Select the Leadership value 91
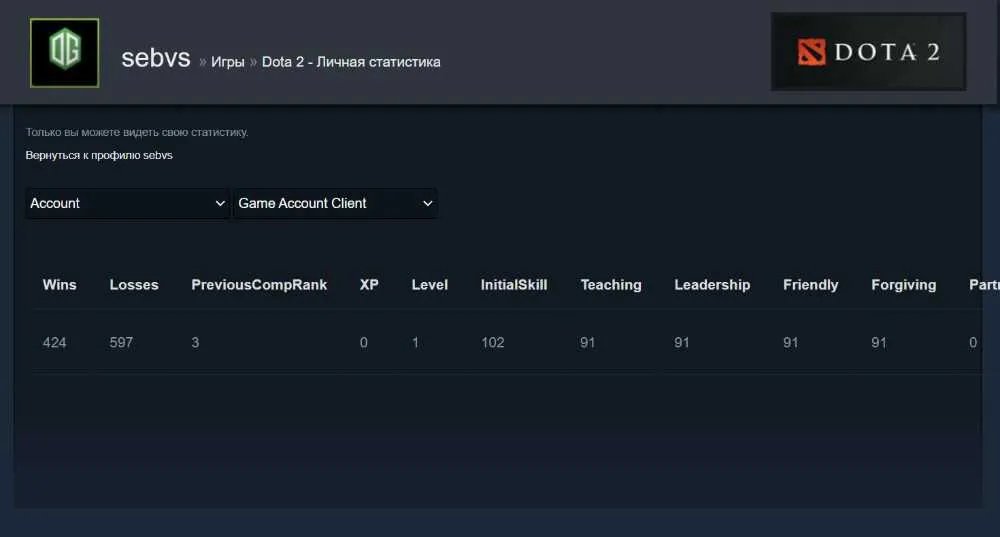Viewport: 1000px width, 537px height. [x=682, y=342]
